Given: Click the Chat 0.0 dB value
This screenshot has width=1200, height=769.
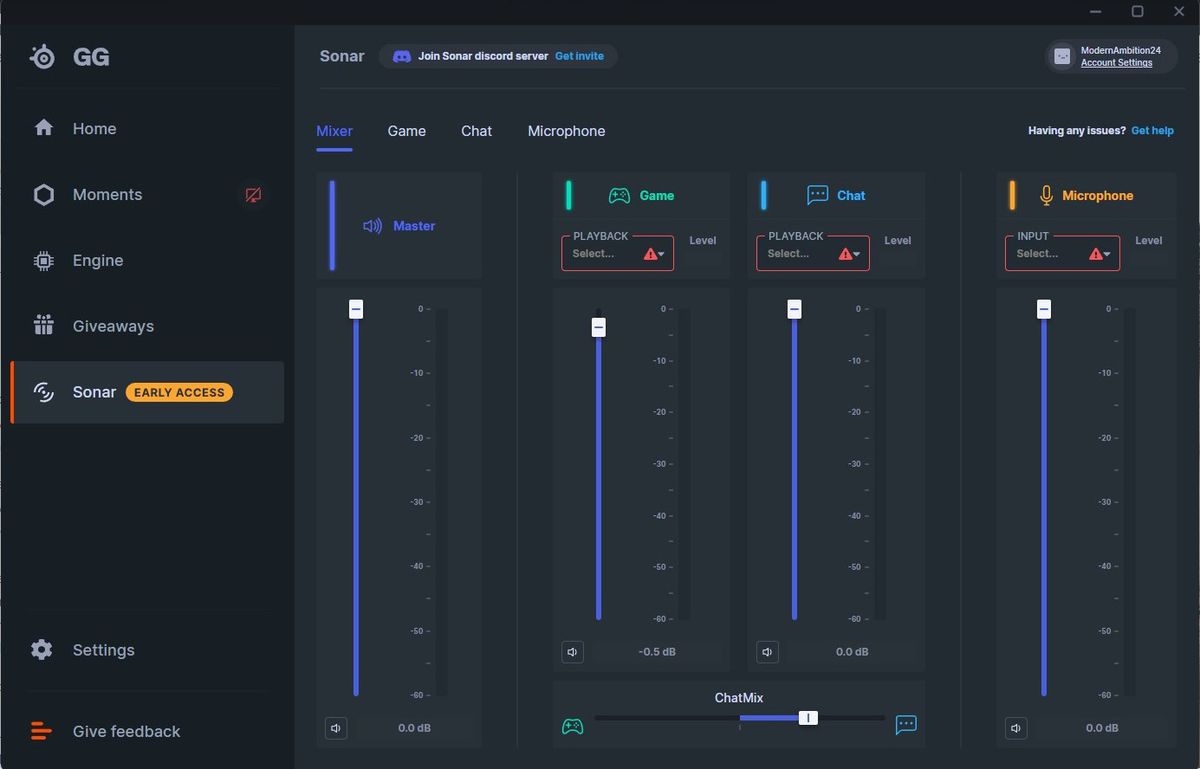Looking at the screenshot, I should coord(852,652).
